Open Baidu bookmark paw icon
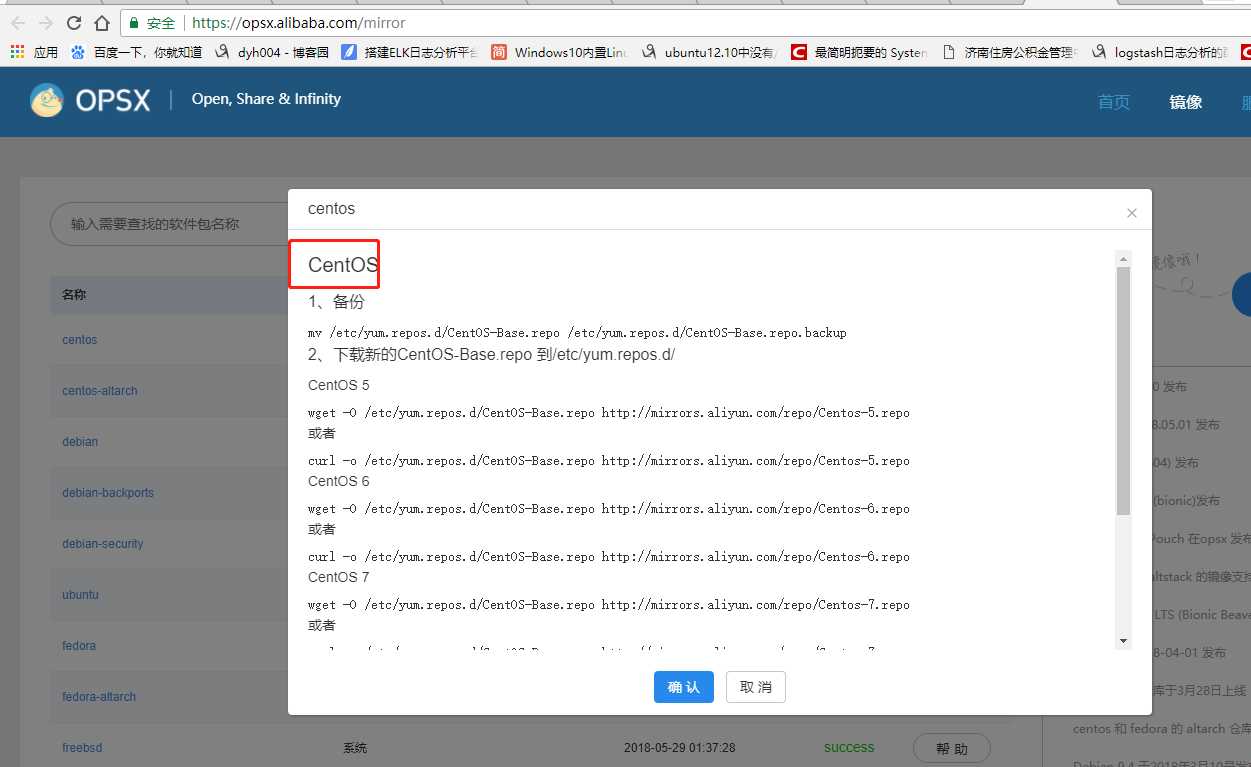Viewport: 1251px width, 767px height. (78, 52)
